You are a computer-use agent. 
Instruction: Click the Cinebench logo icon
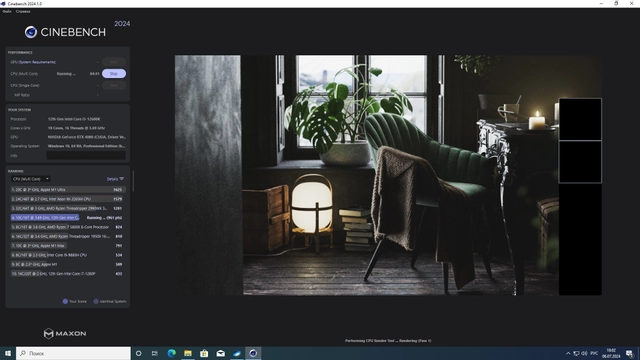(31, 32)
